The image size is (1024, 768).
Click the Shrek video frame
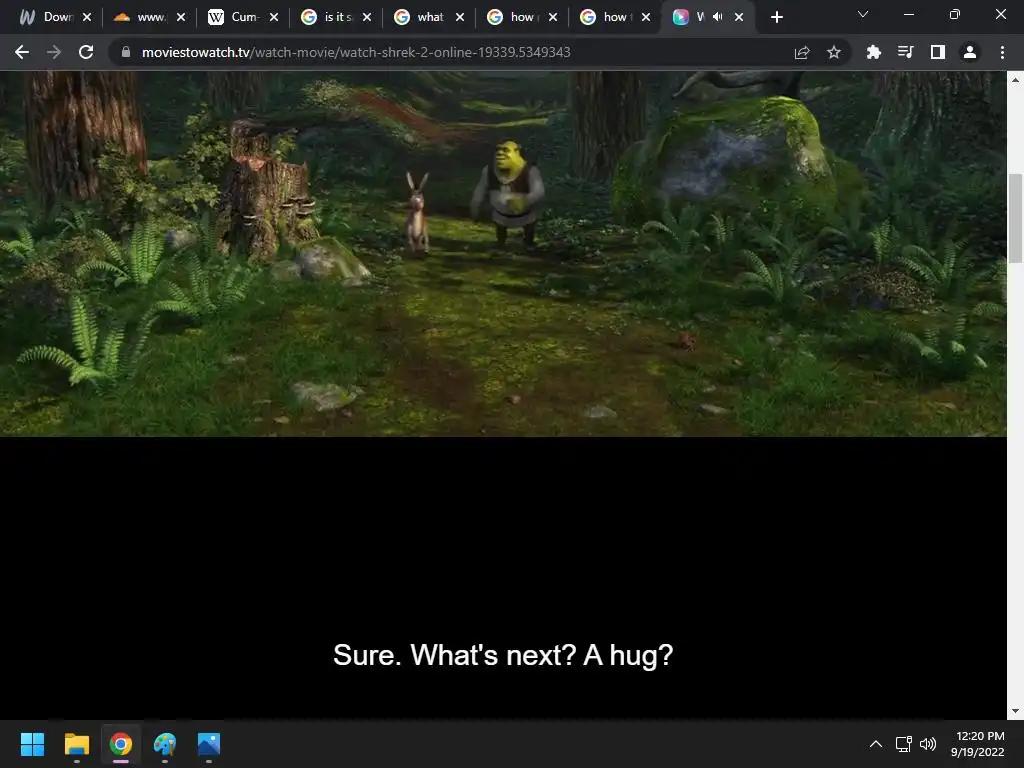pos(503,253)
